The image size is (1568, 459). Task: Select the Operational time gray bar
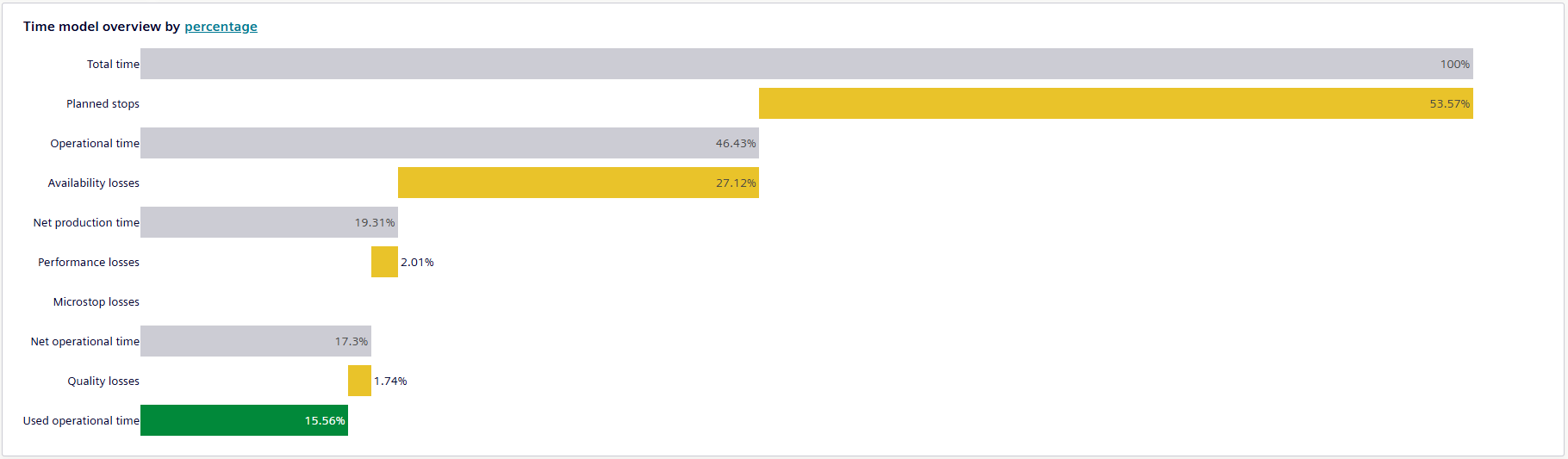click(x=450, y=143)
